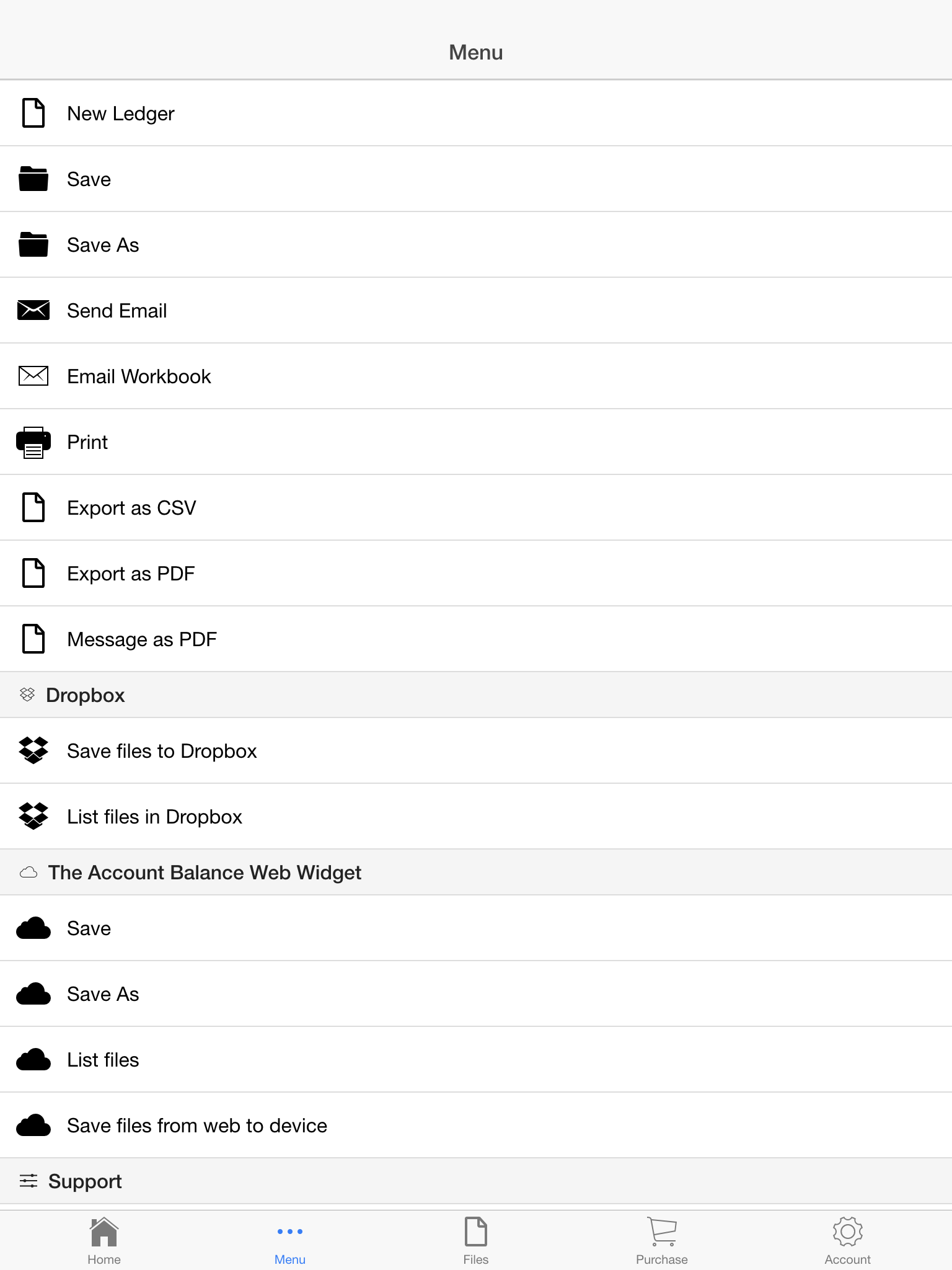Viewport: 952px width, 1270px height.
Task: Tap the outlined envelope Email Workbook icon
Action: tap(33, 376)
